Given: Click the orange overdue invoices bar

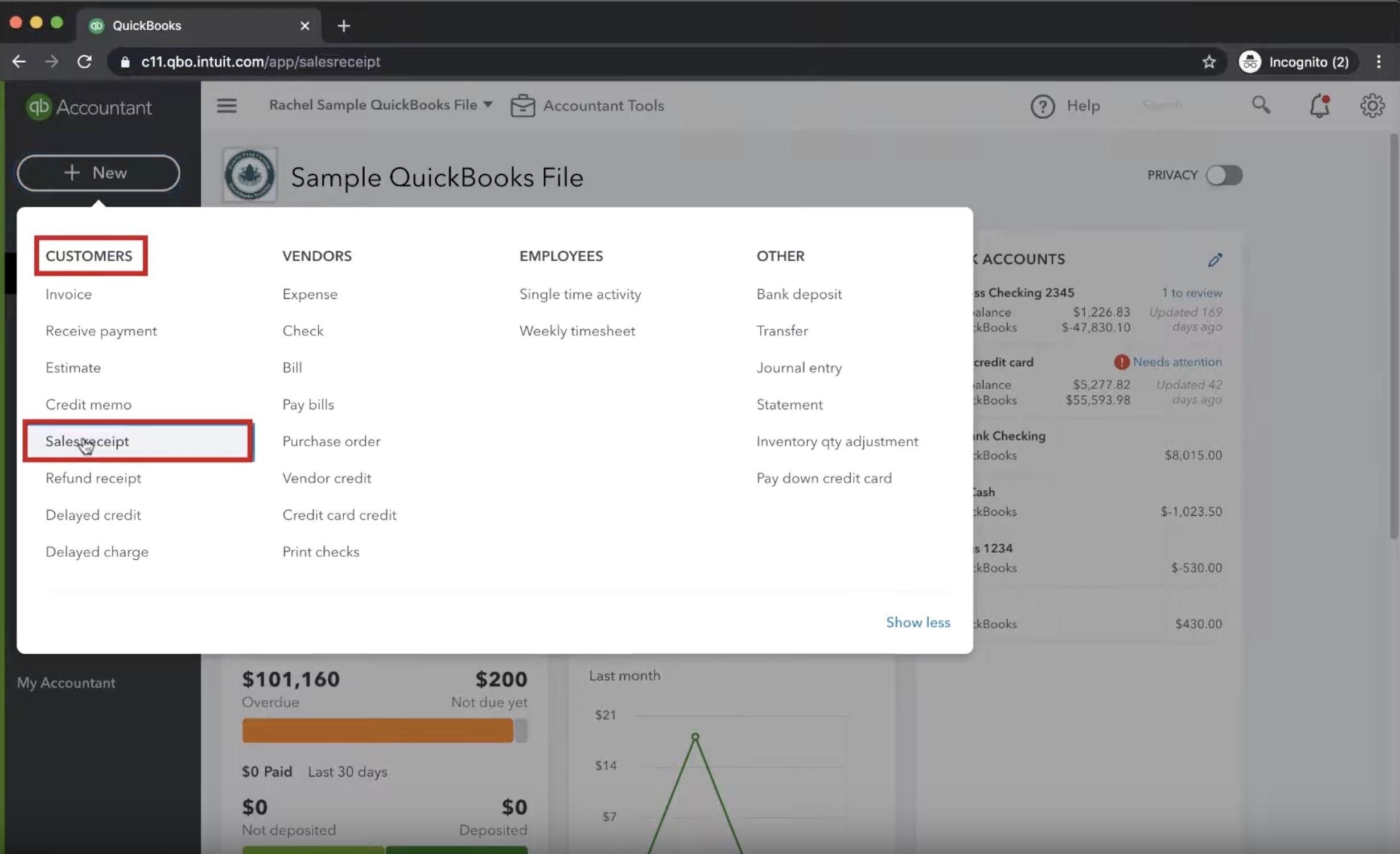Looking at the screenshot, I should click(x=377, y=730).
